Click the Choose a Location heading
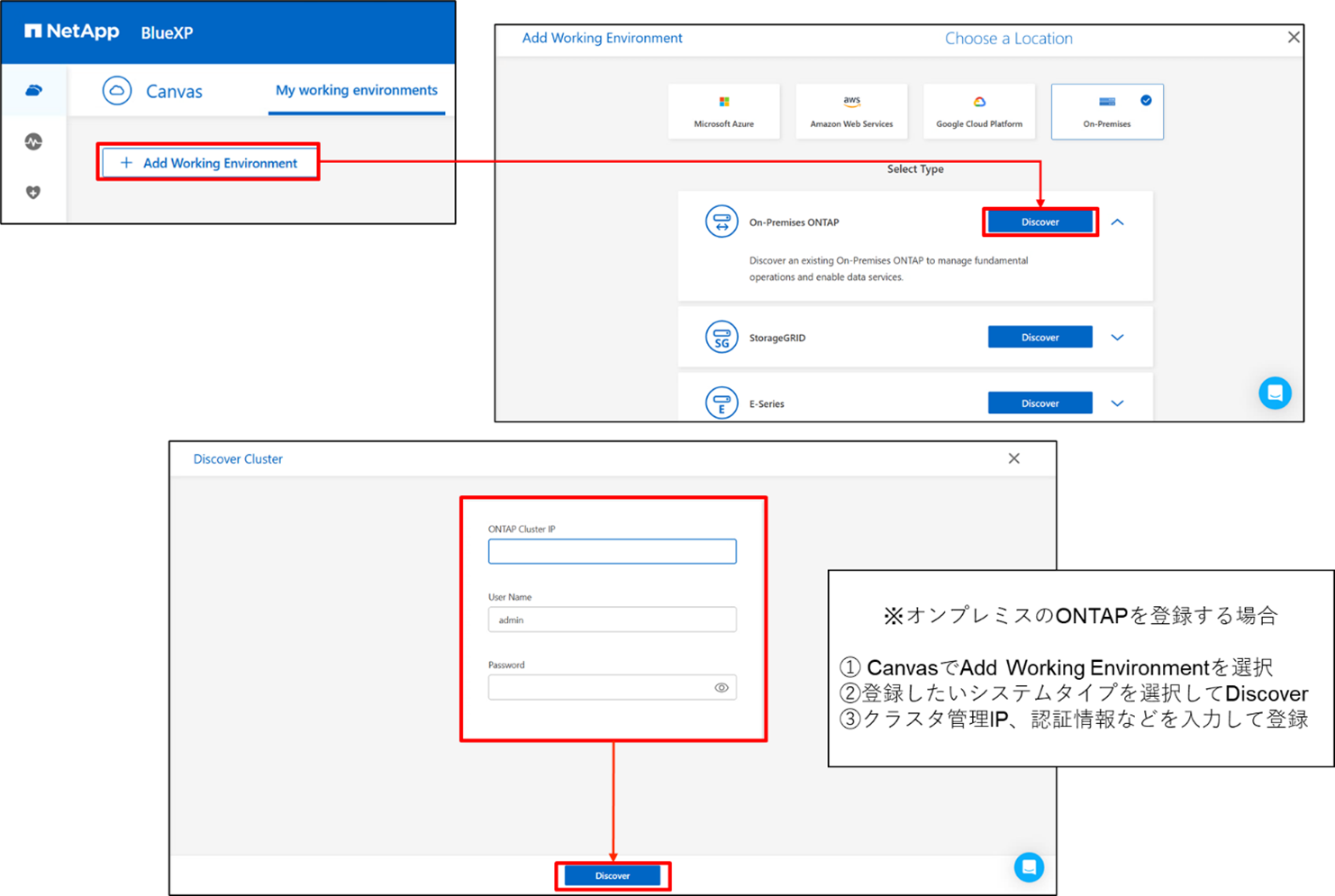The height and width of the screenshot is (896, 1335). pyautogui.click(x=1009, y=39)
